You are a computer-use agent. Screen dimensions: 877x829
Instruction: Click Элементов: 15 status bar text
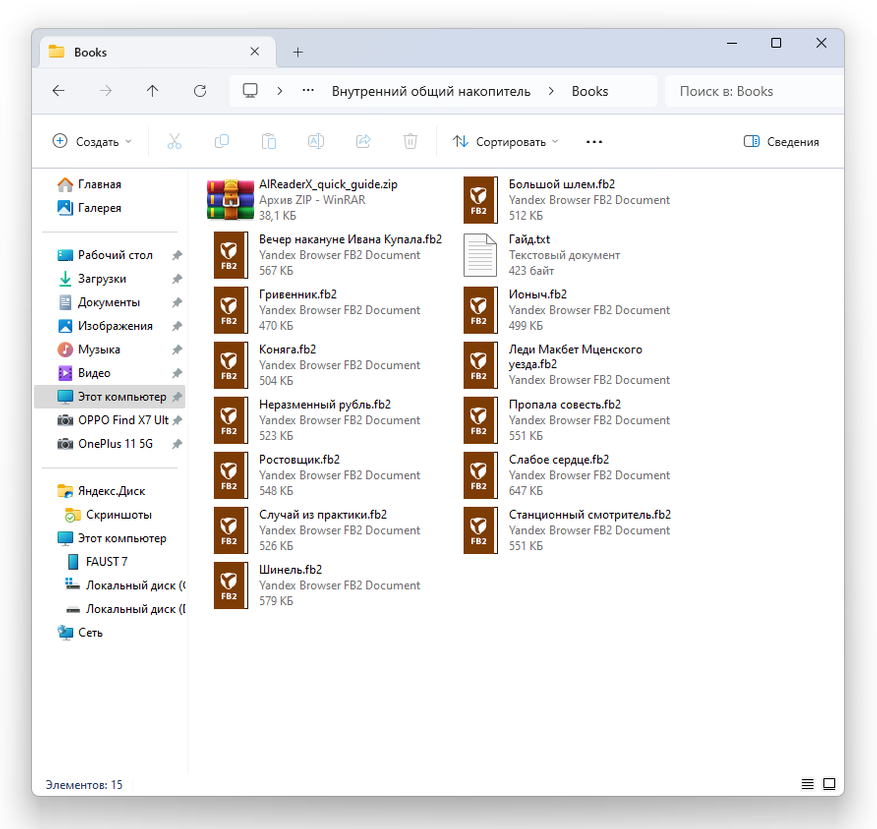(84, 785)
